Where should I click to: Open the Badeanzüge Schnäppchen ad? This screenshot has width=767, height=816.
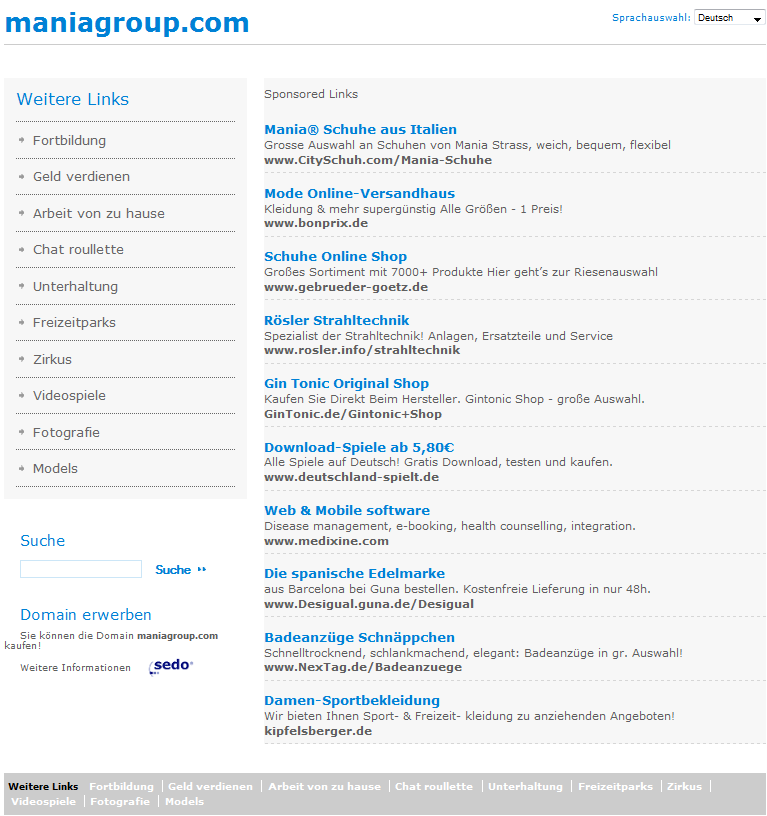(360, 637)
